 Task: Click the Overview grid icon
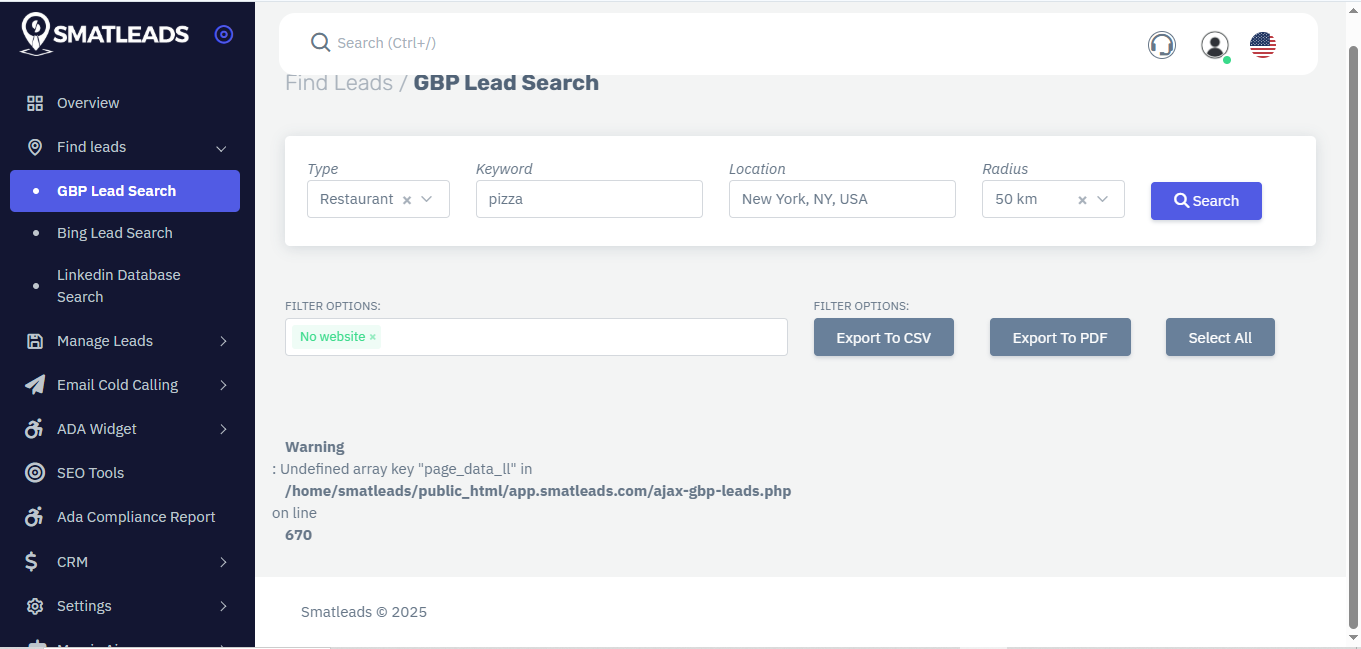(x=35, y=103)
